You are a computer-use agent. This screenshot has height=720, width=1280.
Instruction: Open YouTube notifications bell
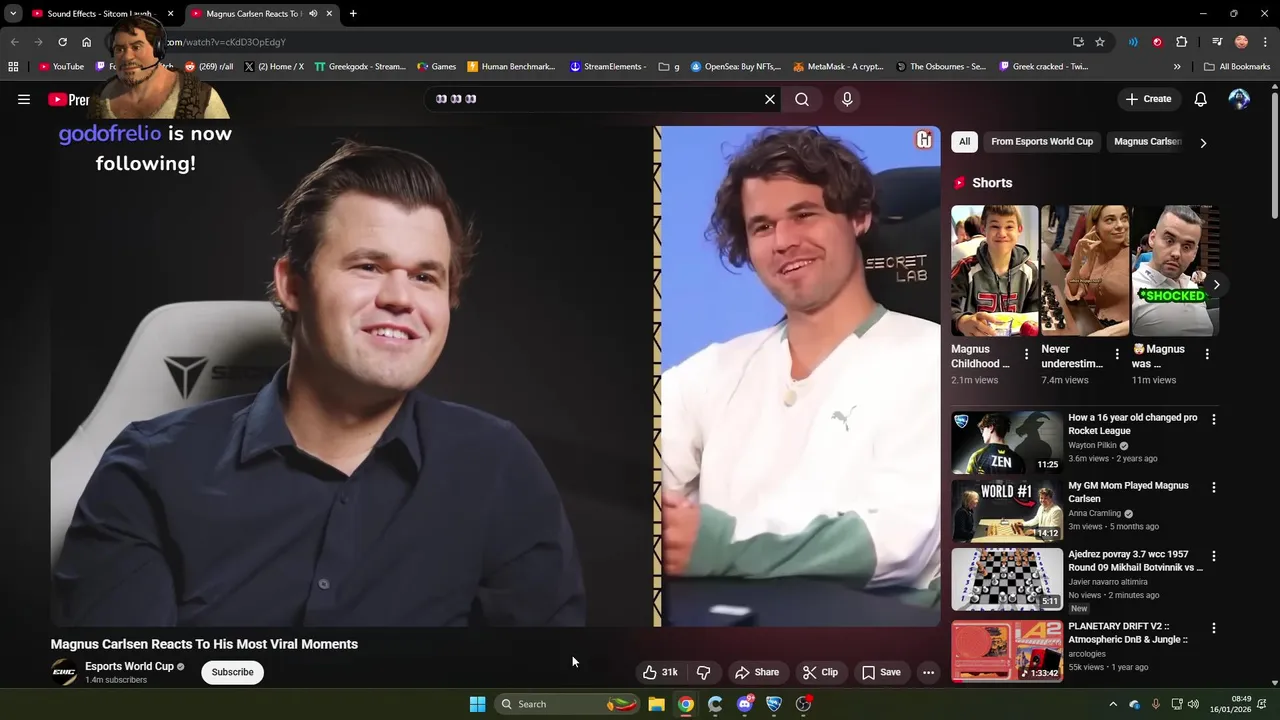pos(1201,99)
